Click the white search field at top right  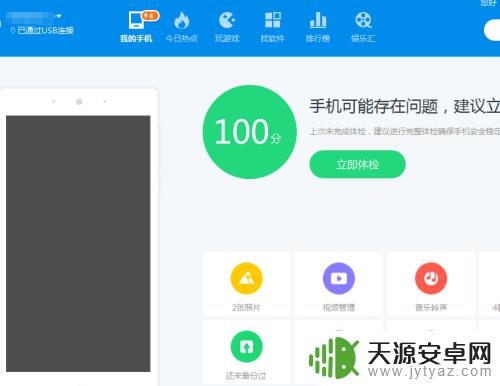(x=492, y=30)
